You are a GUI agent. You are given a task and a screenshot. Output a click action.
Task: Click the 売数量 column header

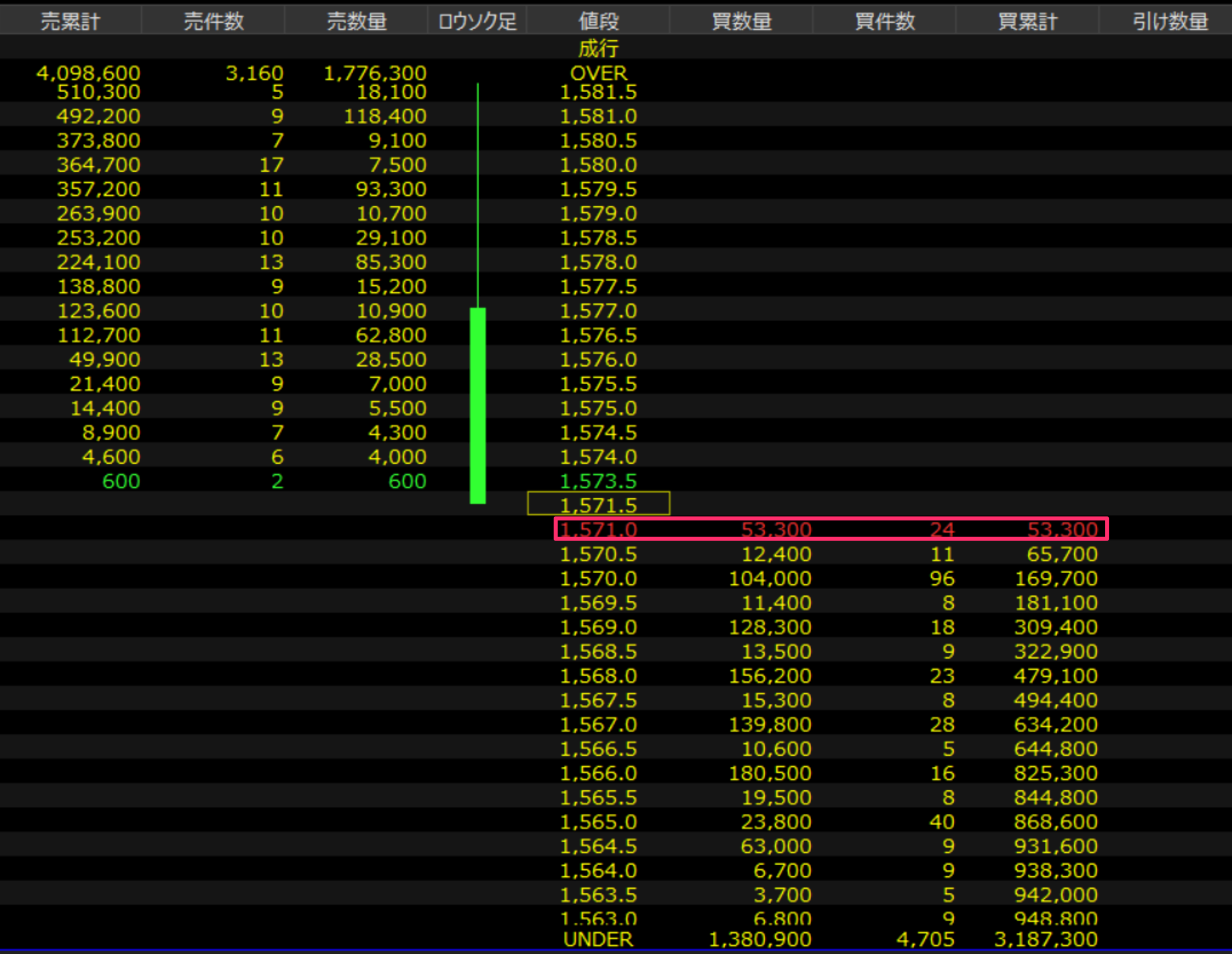(x=357, y=21)
